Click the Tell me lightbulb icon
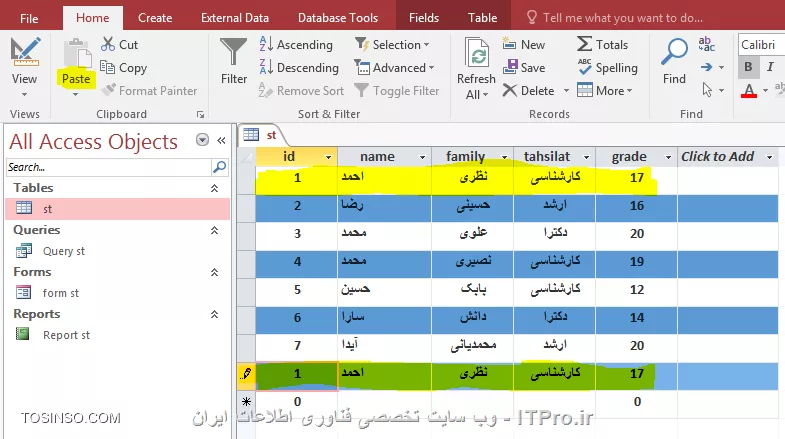Viewport: 785px width, 439px height. (x=532, y=18)
